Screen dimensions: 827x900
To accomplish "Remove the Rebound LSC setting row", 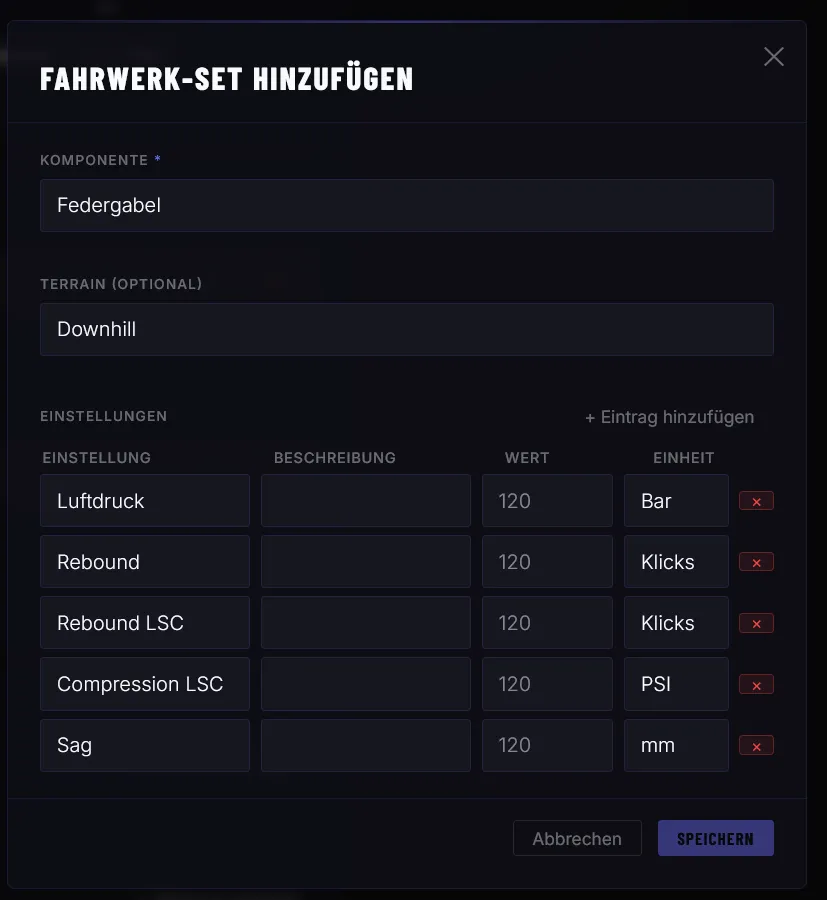I will click(756, 622).
